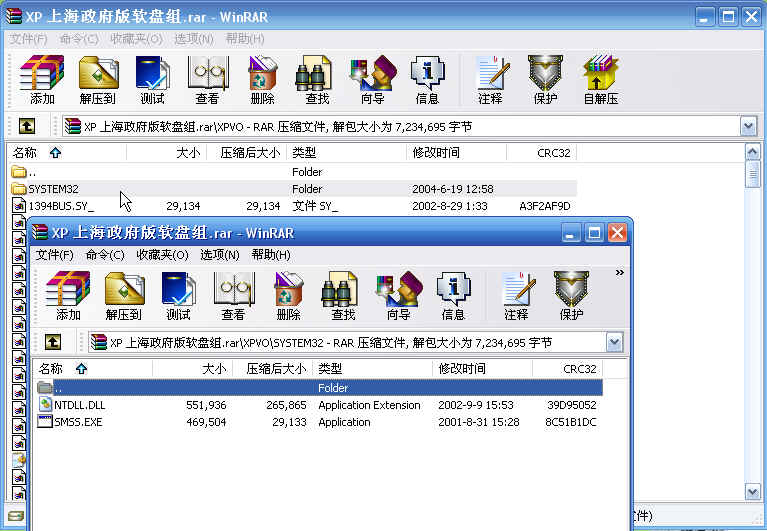Screen dimensions: 767x531
Task: Sort by CRC32 column in front window
Action: [568, 369]
